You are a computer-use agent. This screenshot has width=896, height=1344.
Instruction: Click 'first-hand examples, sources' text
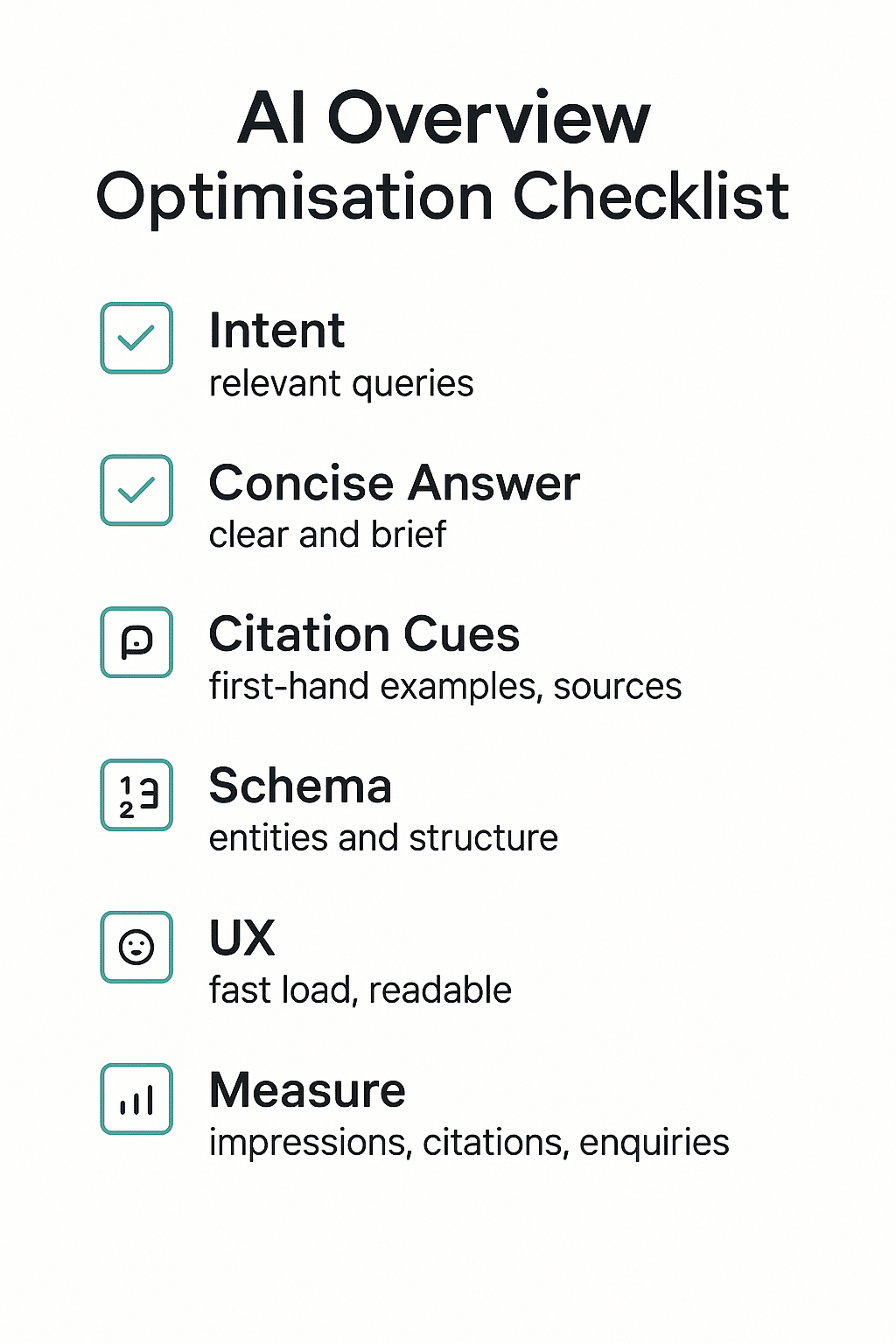click(x=444, y=687)
